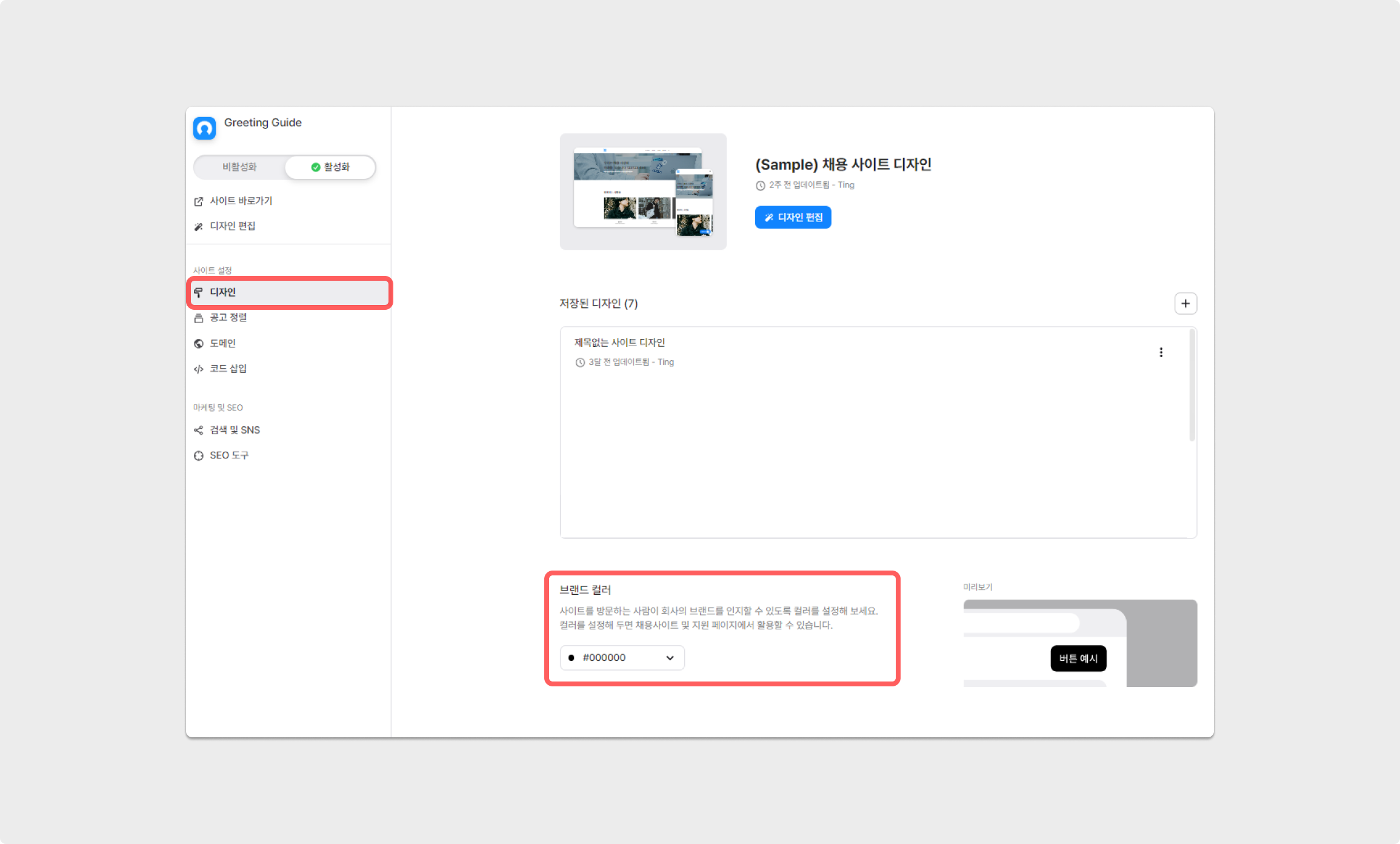Click the SEO 도구 circle icon

(x=198, y=456)
